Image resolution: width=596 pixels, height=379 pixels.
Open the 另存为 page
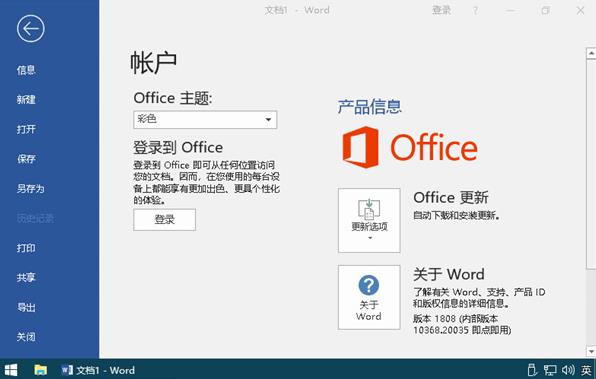pyautogui.click(x=30, y=189)
